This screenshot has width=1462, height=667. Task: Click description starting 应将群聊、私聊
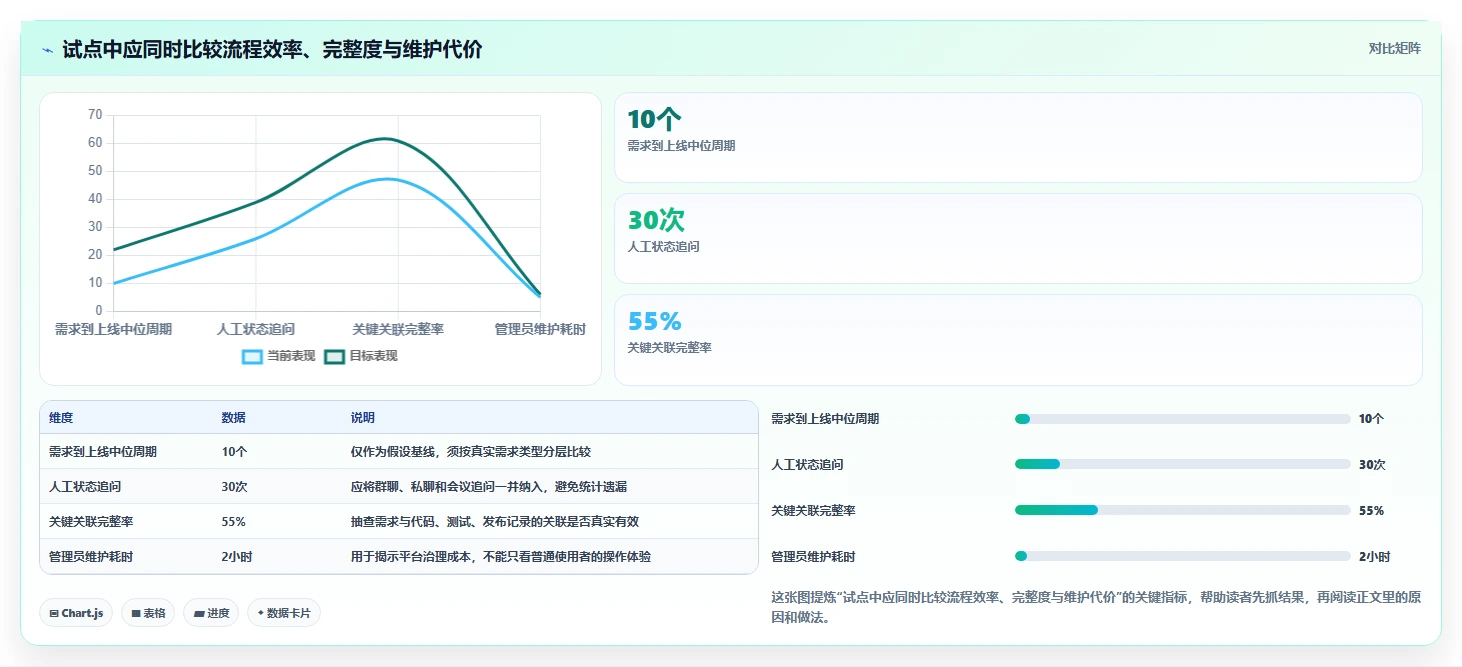(489, 487)
